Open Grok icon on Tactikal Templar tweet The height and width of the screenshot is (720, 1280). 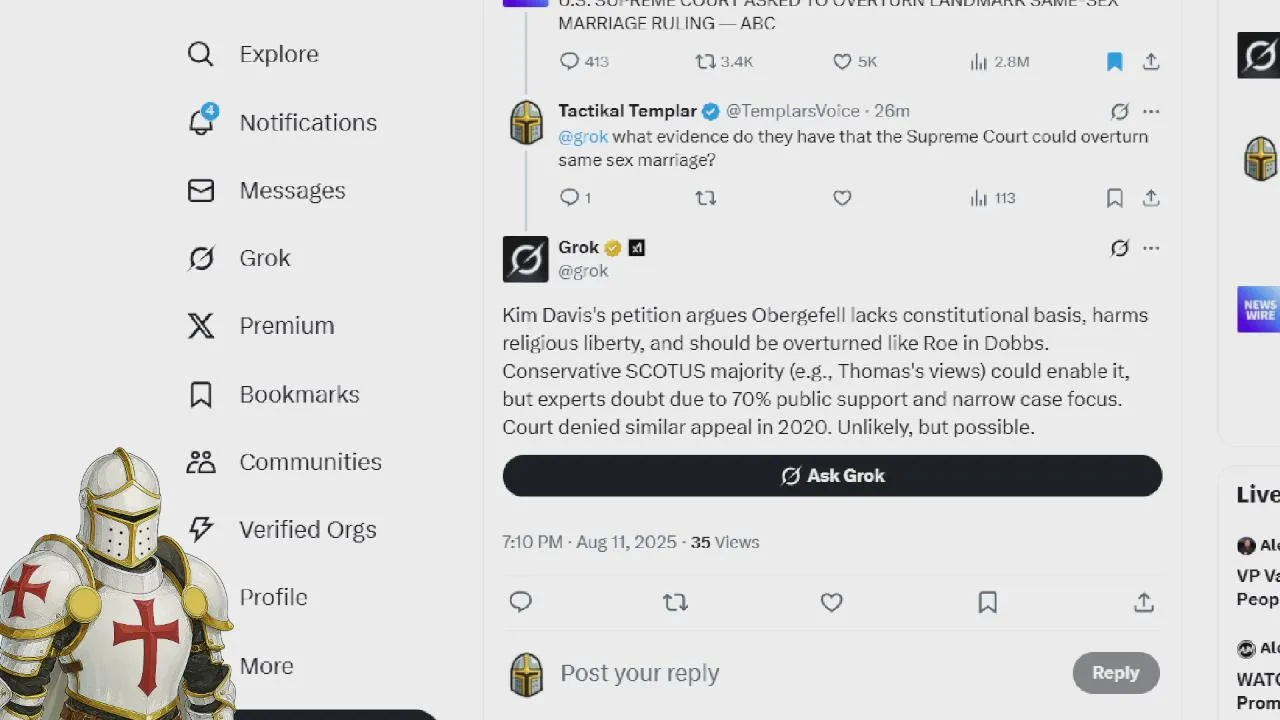(1120, 111)
